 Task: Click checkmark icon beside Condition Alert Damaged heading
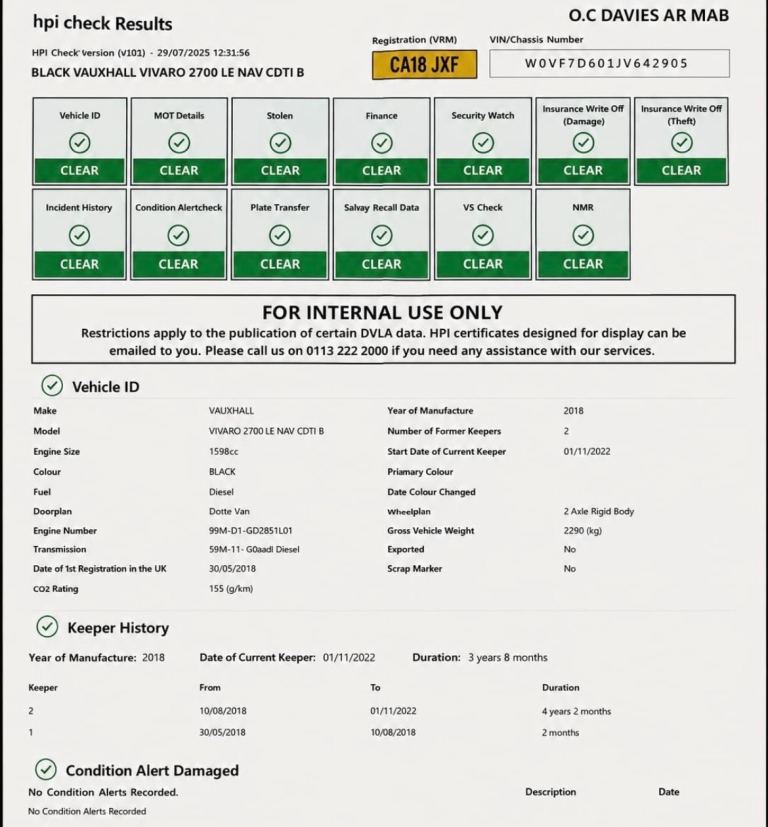tap(46, 770)
